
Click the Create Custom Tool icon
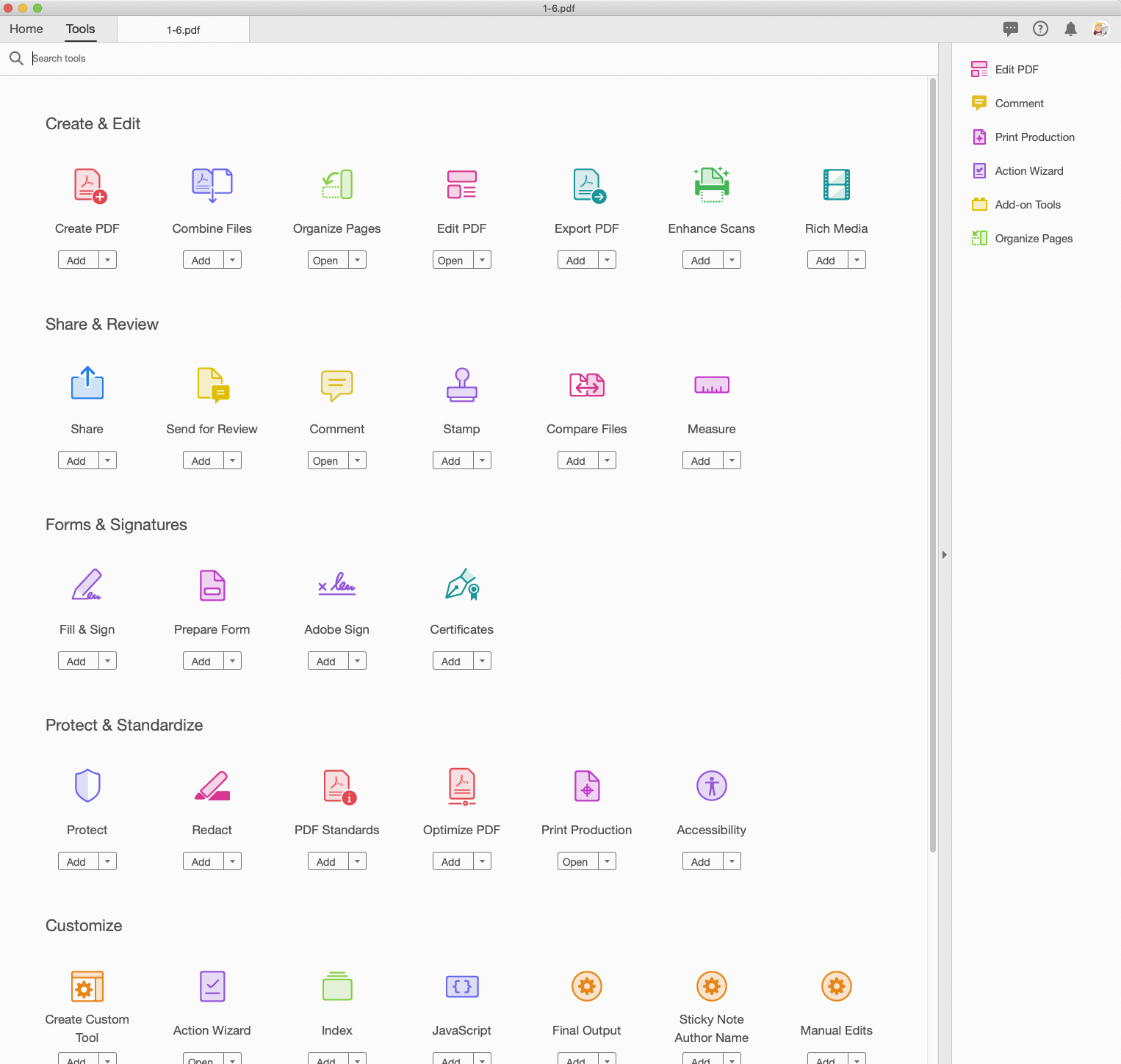click(x=87, y=986)
